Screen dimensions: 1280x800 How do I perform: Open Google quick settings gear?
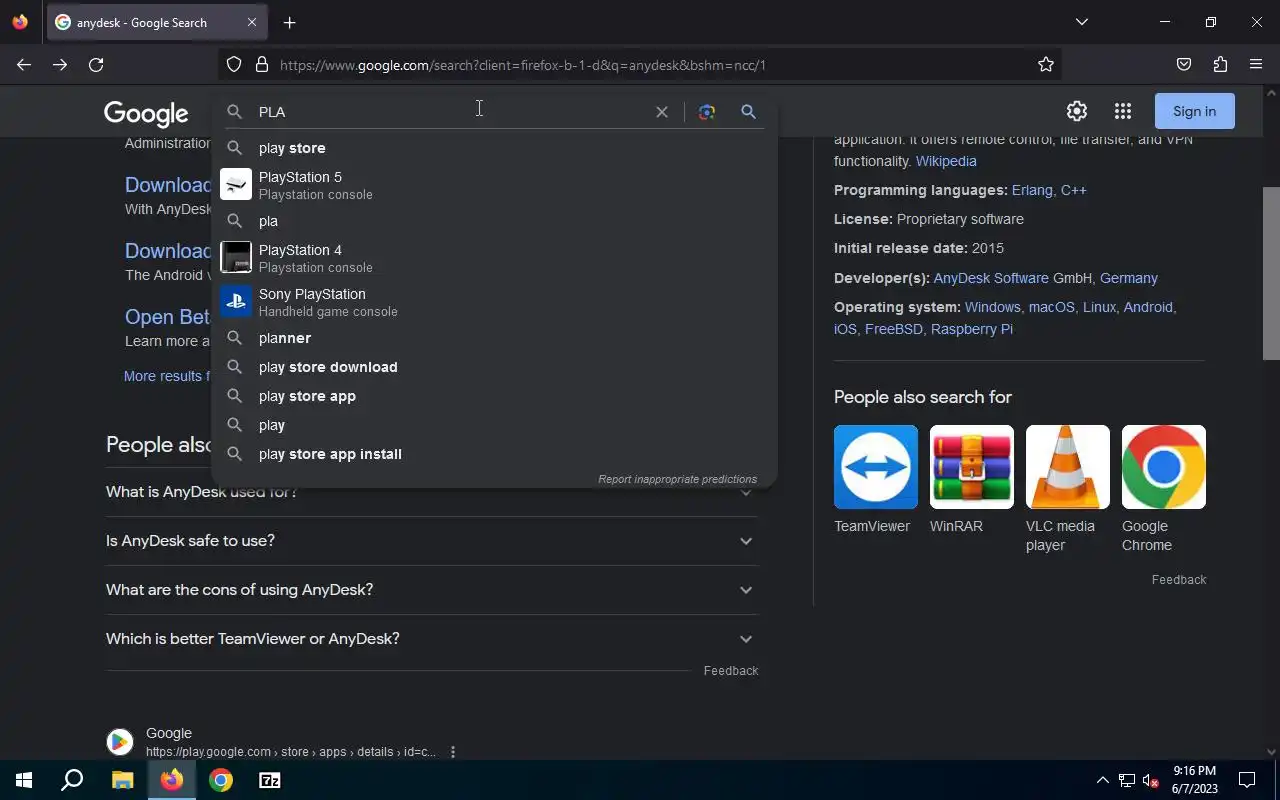pyautogui.click(x=1077, y=111)
